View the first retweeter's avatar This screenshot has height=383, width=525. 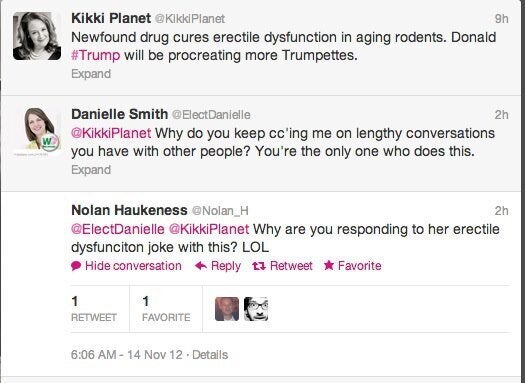[x=227, y=309]
